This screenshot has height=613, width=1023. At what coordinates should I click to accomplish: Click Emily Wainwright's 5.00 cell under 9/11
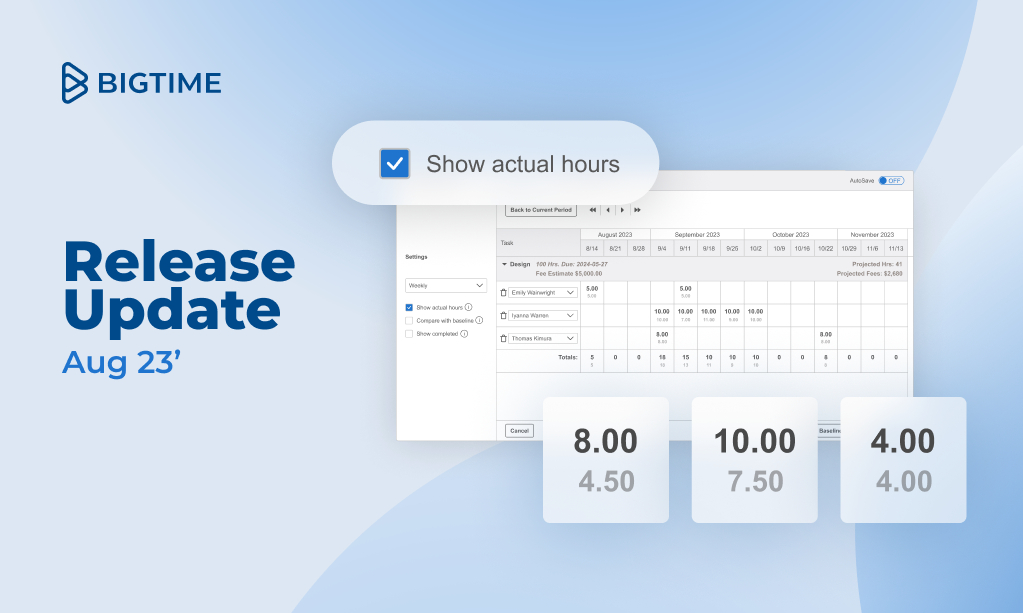click(686, 292)
